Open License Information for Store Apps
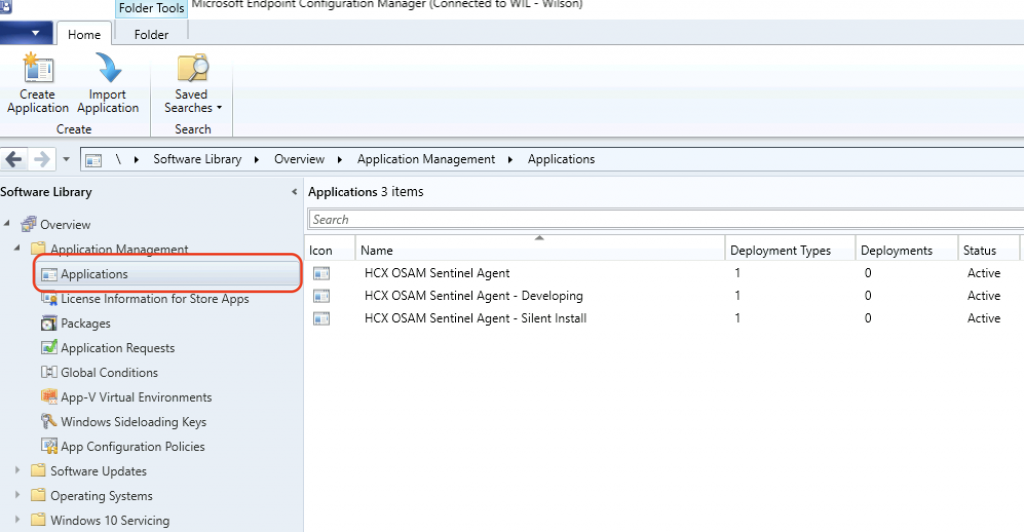The height and width of the screenshot is (532, 1024). coord(155,299)
